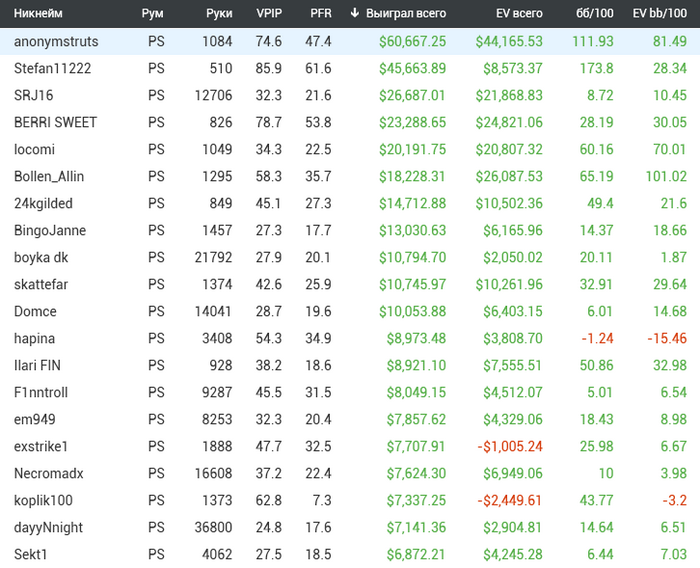
Task: Click the $26,687.01 winnings value
Action: coord(412,95)
